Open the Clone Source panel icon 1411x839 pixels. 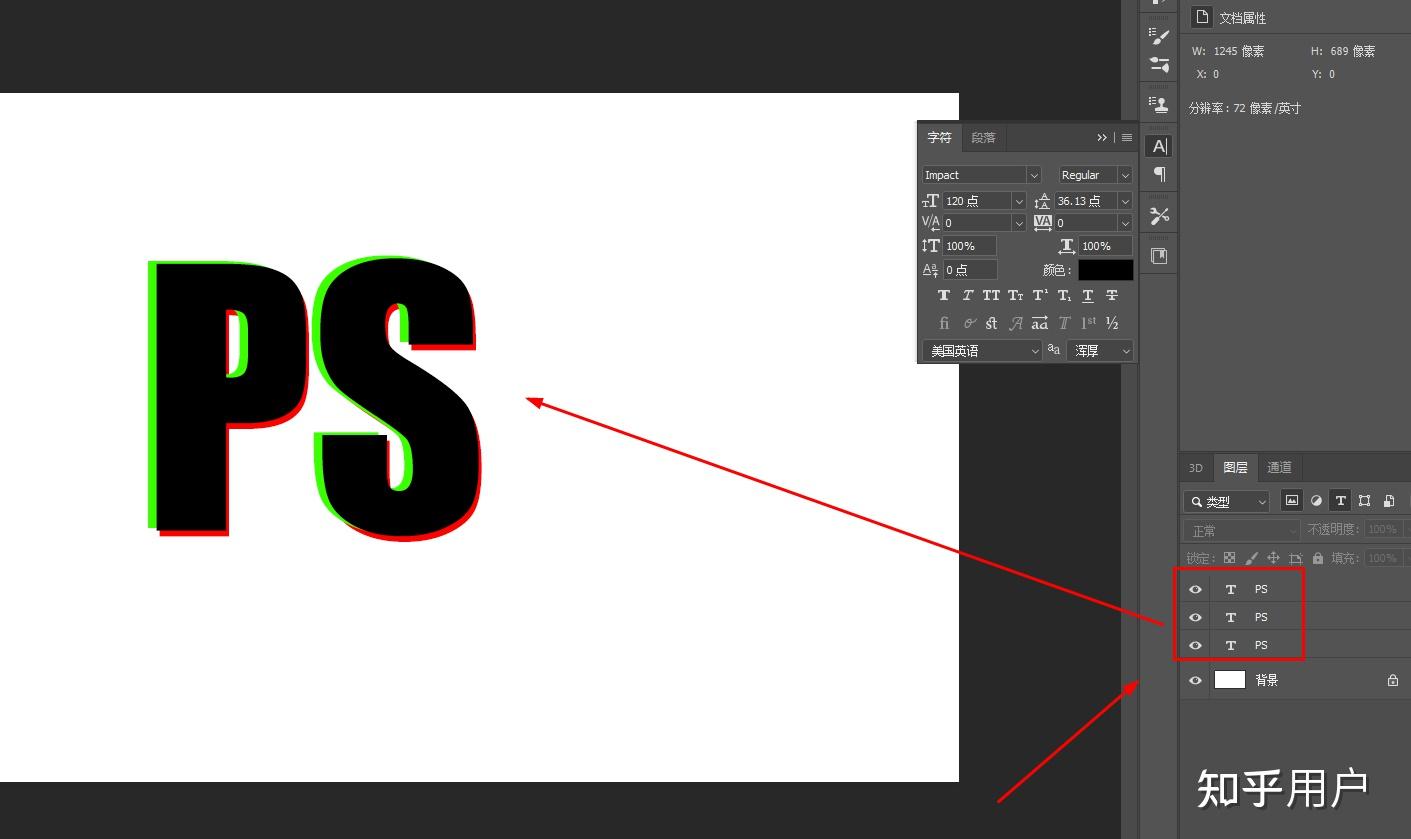1159,104
